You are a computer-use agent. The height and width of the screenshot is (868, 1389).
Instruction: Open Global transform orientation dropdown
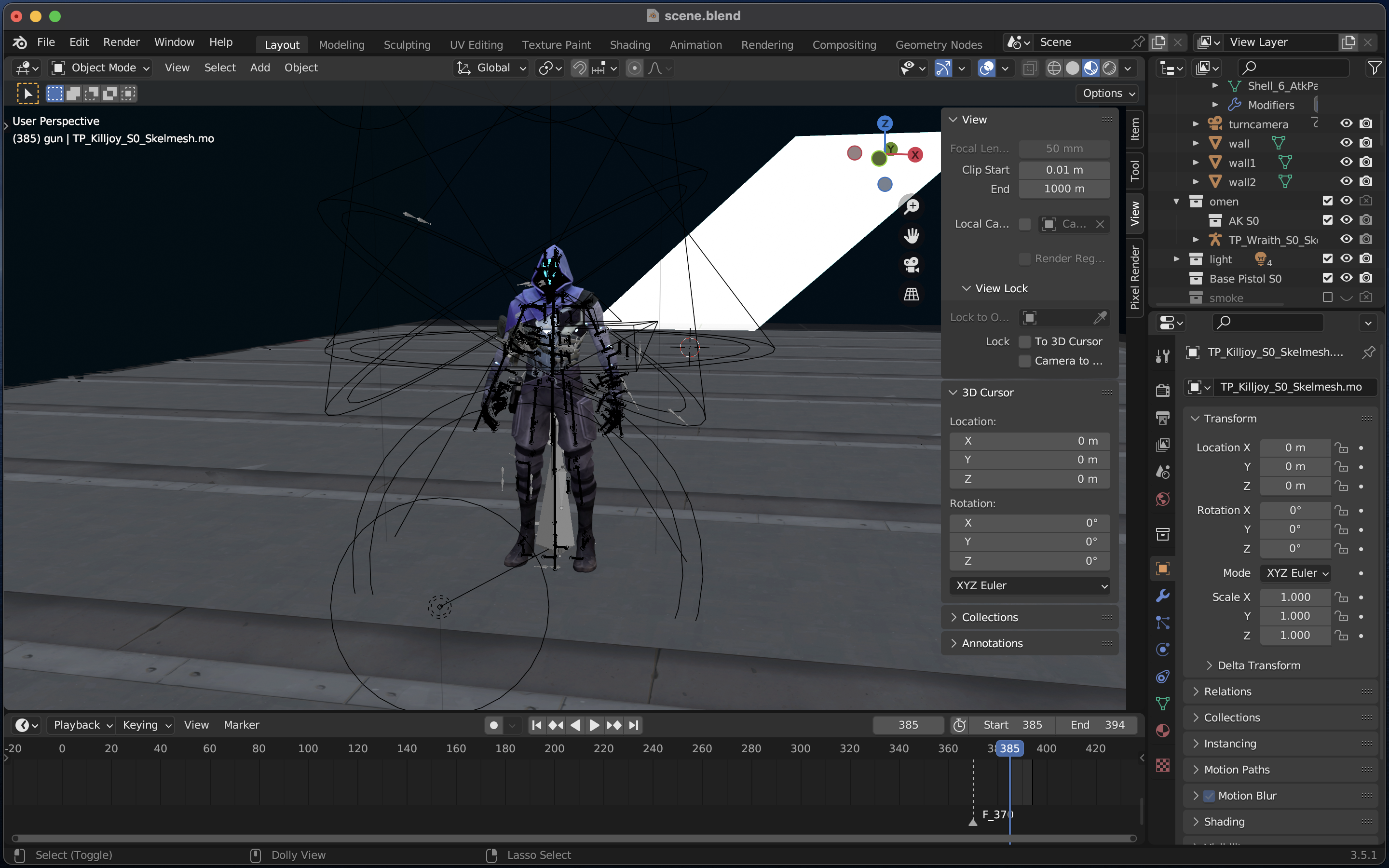491,68
